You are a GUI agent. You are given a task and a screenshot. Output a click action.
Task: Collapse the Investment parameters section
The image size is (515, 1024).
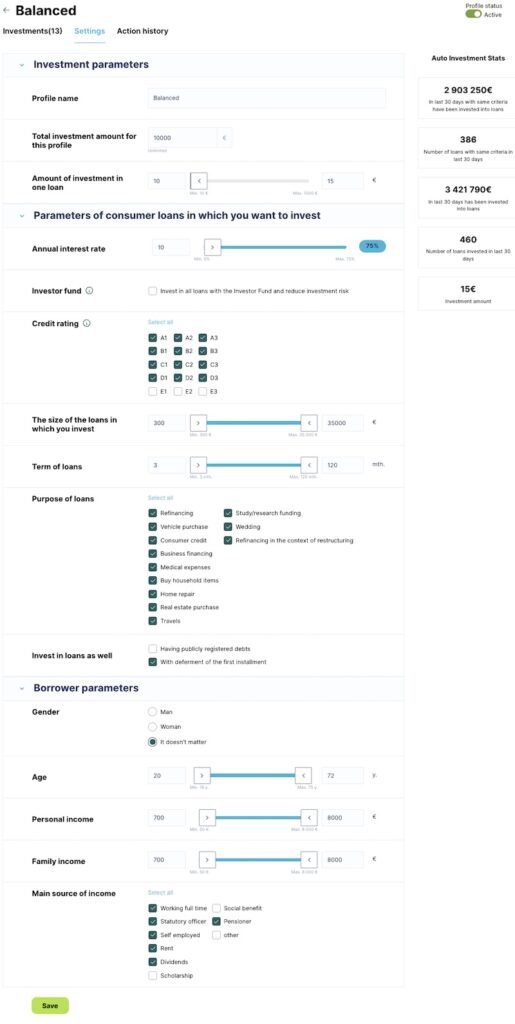click(x=22, y=65)
